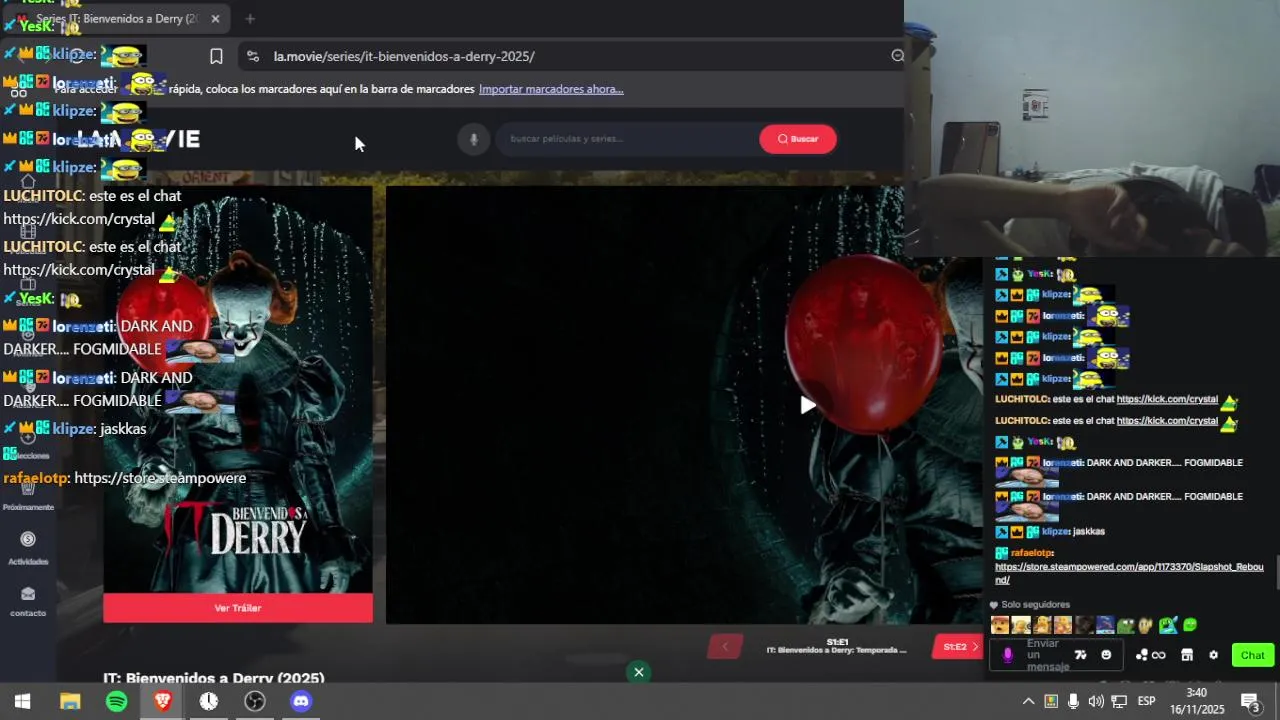Click the bookmark icon beside the address bar
1280x720 pixels.
tap(216, 56)
